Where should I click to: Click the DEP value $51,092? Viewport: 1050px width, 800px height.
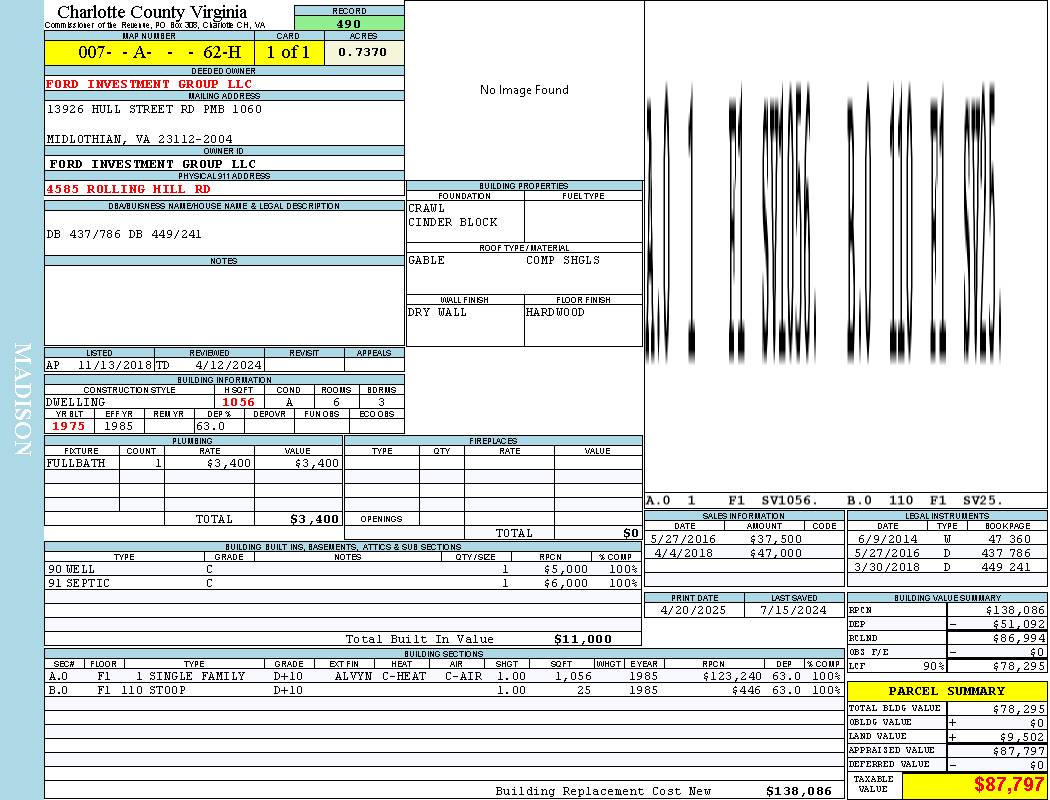(1019, 625)
